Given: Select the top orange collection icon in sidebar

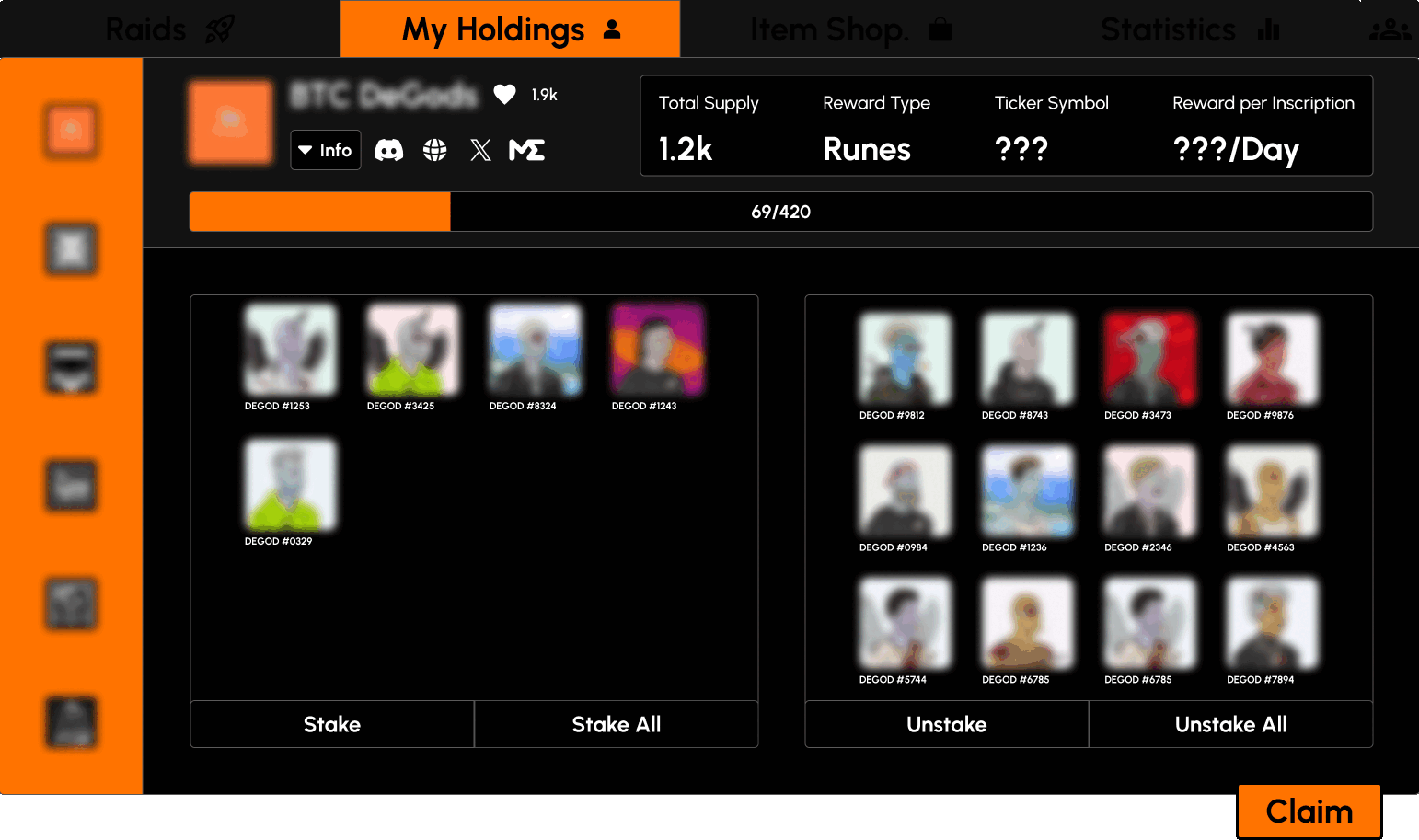Looking at the screenshot, I should (x=71, y=130).
